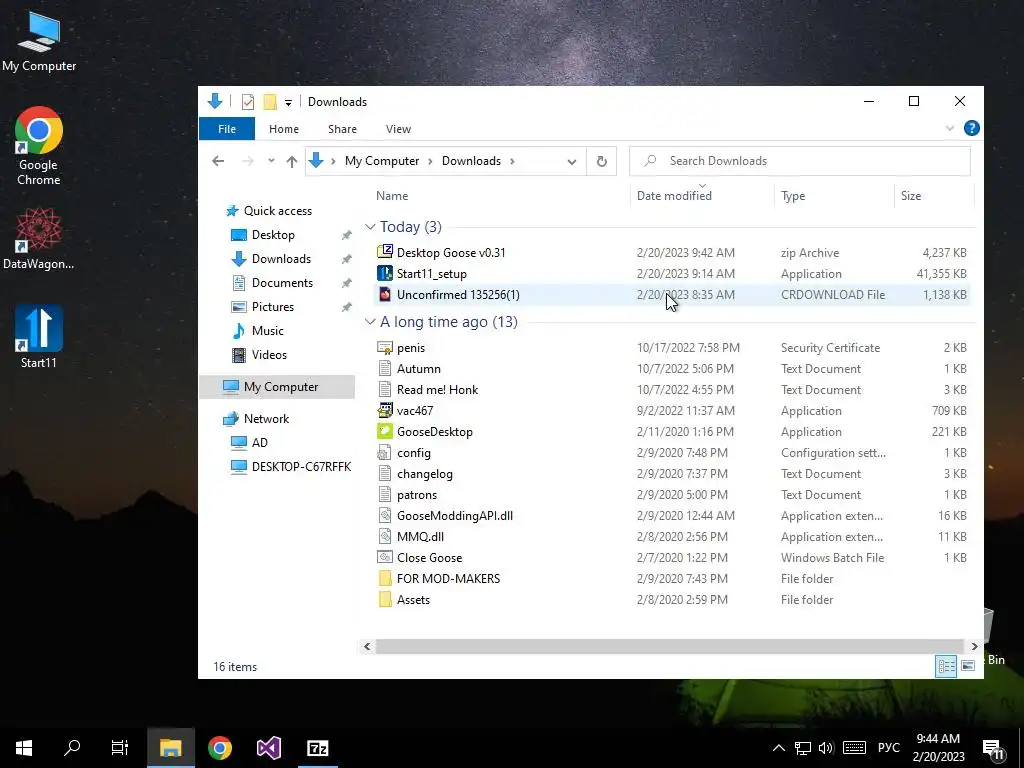Select AD network computer
The width and height of the screenshot is (1024, 768).
259,443
